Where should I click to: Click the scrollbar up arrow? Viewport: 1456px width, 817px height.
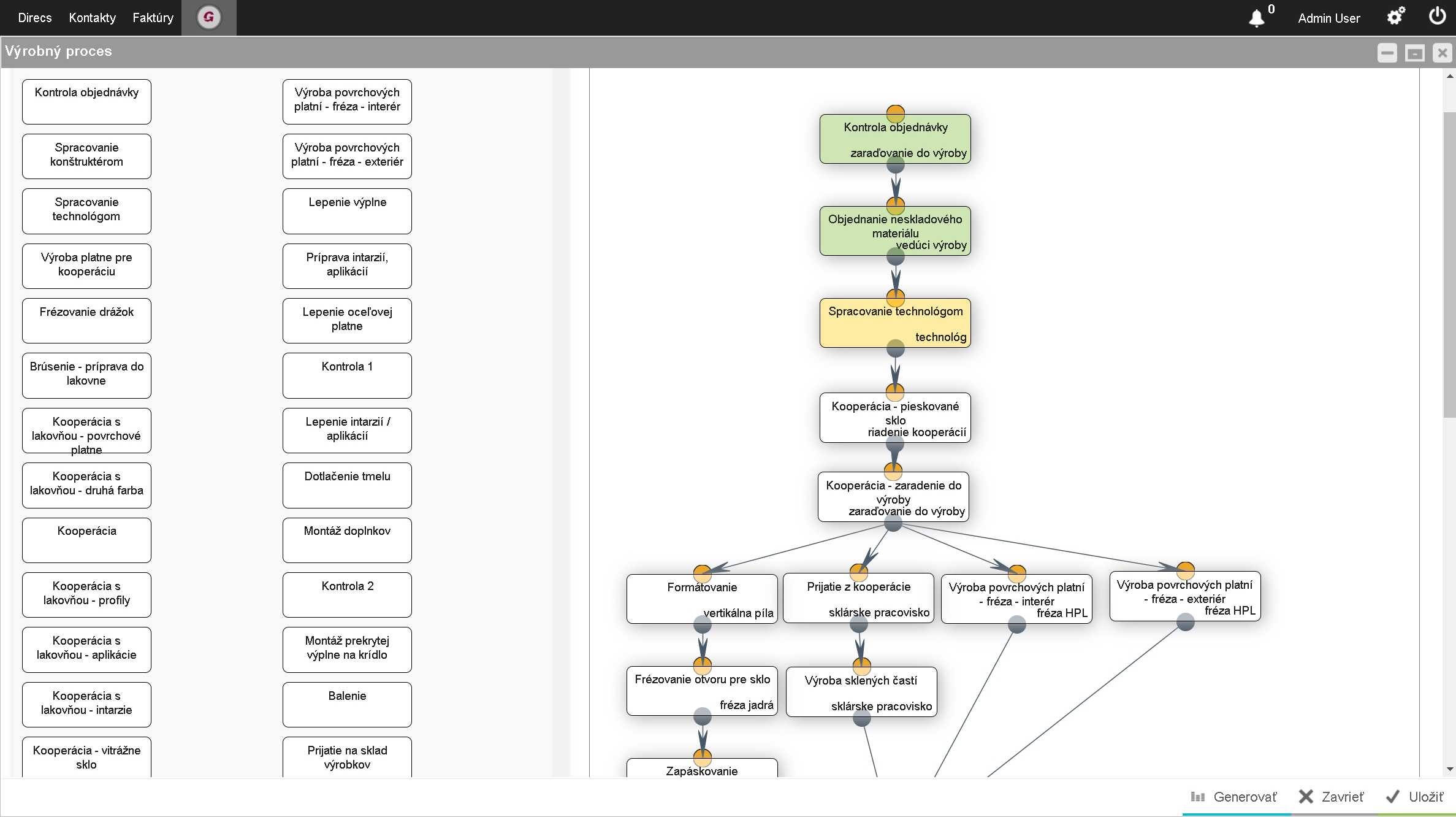pos(1449,77)
